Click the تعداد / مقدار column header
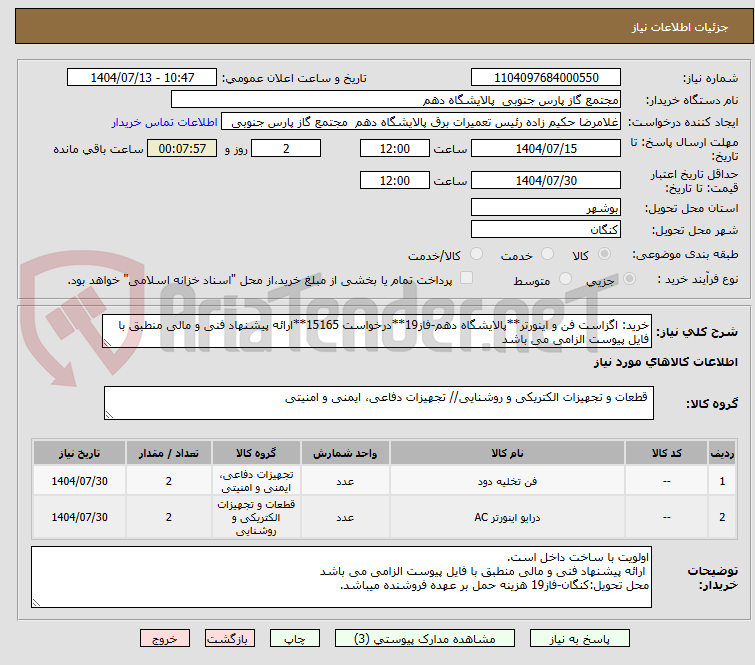 [169, 453]
